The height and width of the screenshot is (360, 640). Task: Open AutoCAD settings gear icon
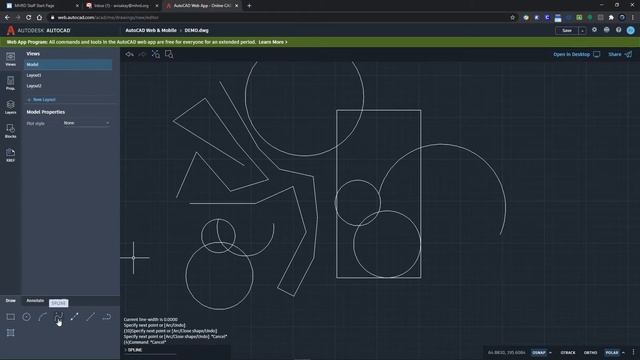click(x=594, y=30)
